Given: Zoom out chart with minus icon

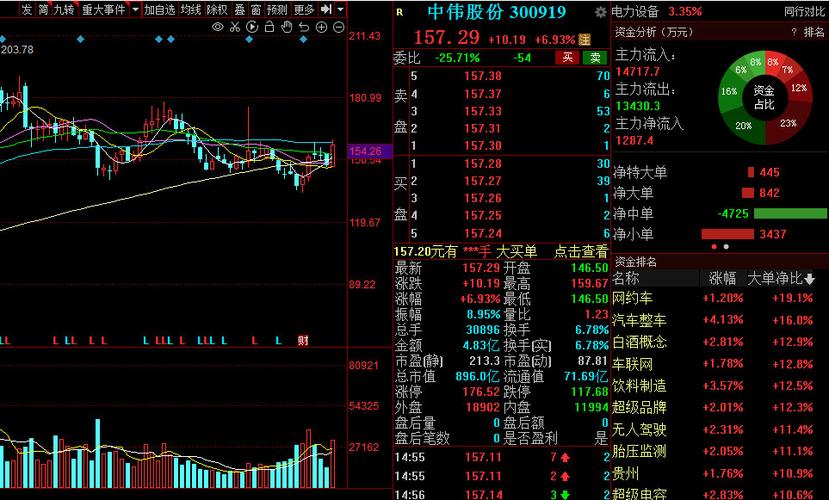Looking at the screenshot, I should point(339,27).
